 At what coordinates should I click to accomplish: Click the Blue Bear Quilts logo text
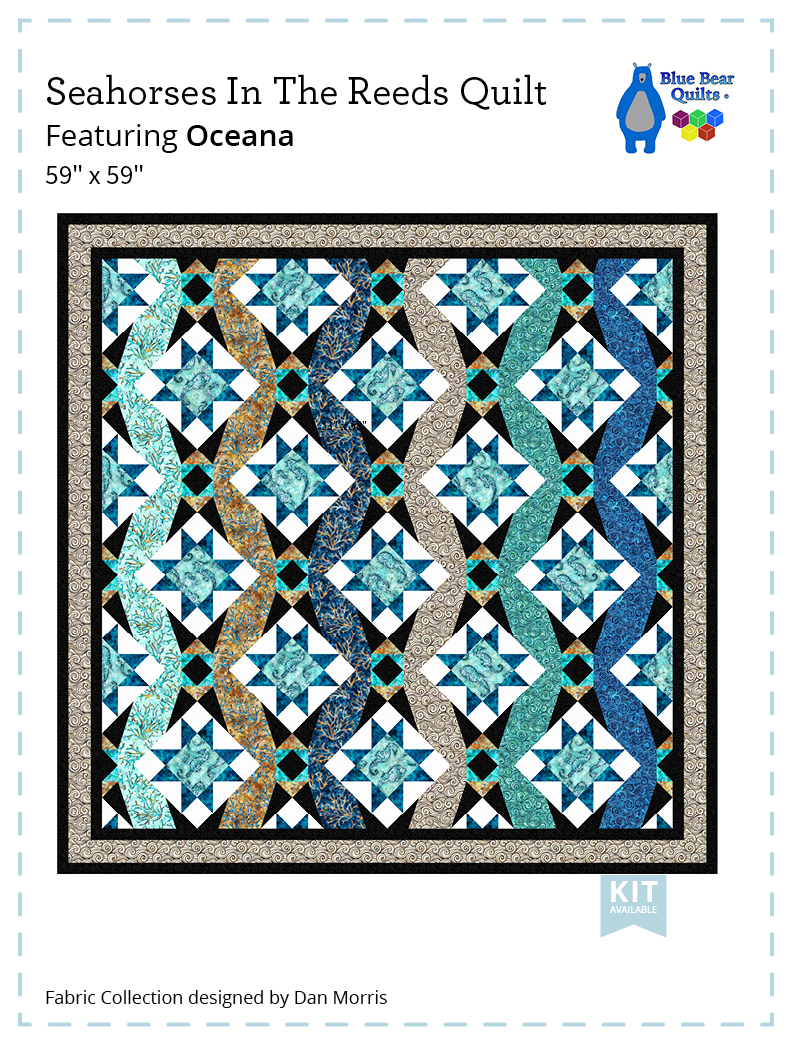pyautogui.click(x=697, y=87)
